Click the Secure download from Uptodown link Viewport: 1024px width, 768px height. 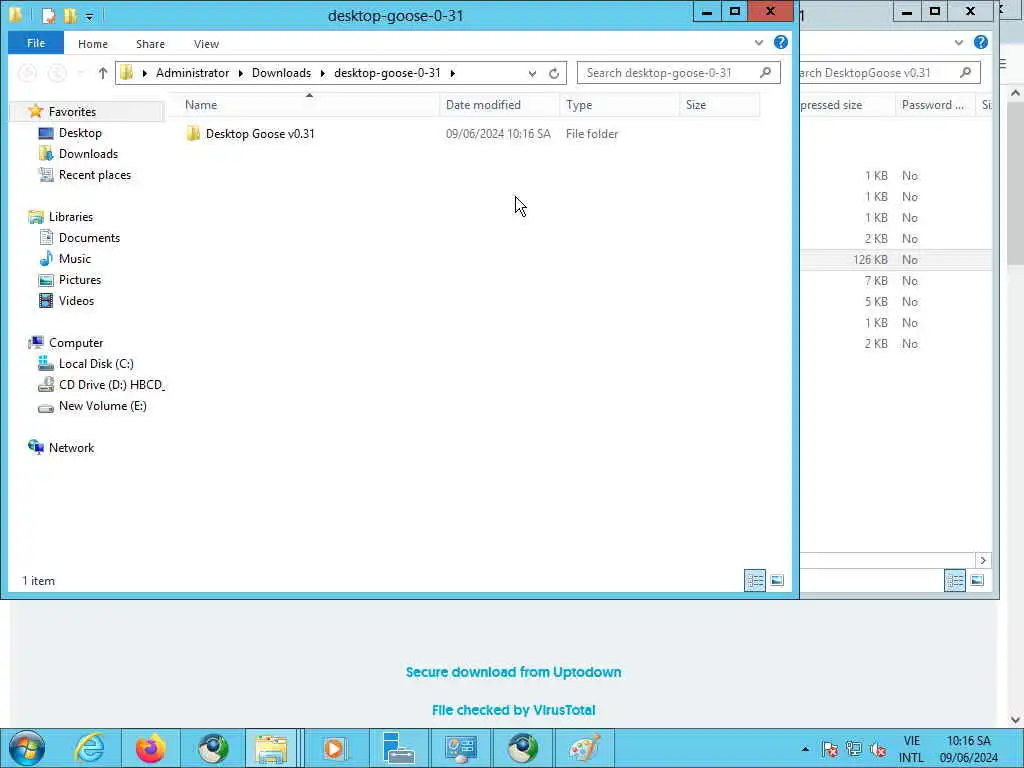(513, 672)
